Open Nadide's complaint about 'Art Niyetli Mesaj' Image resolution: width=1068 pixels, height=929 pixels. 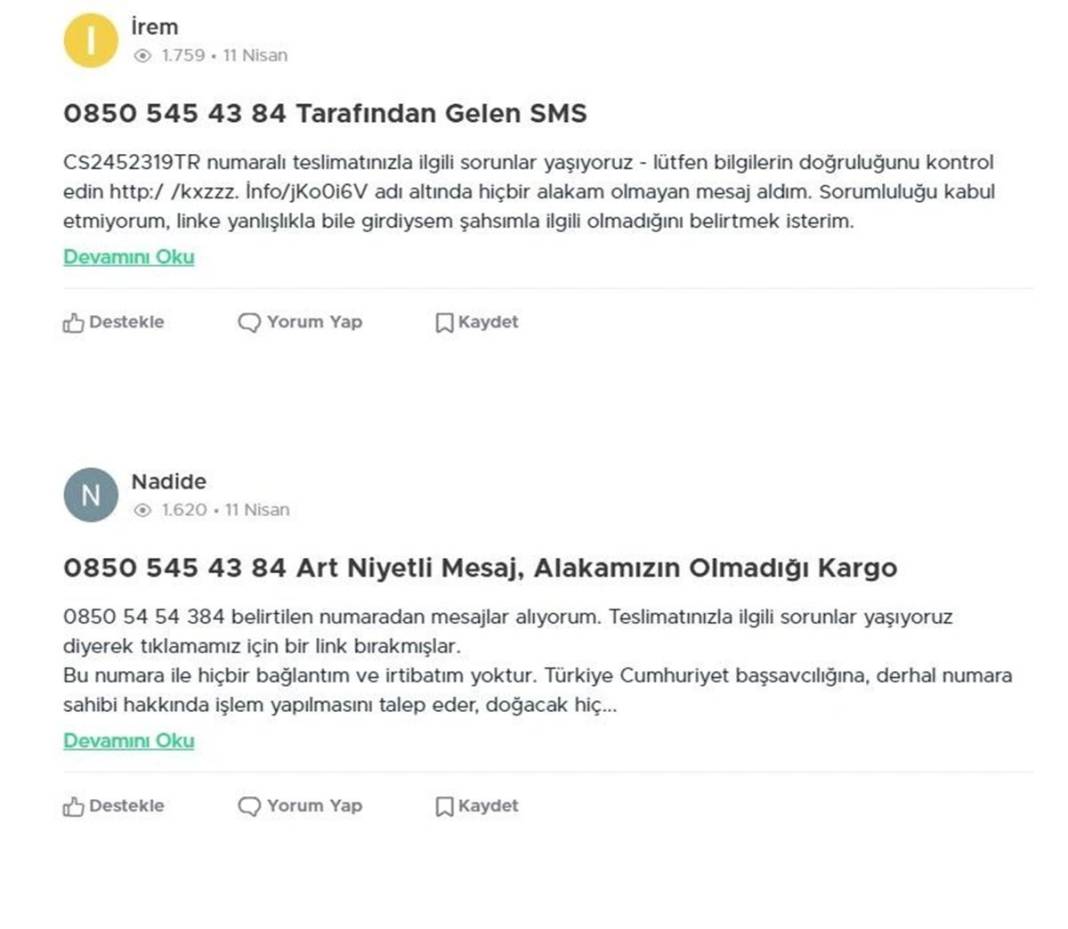click(x=480, y=567)
